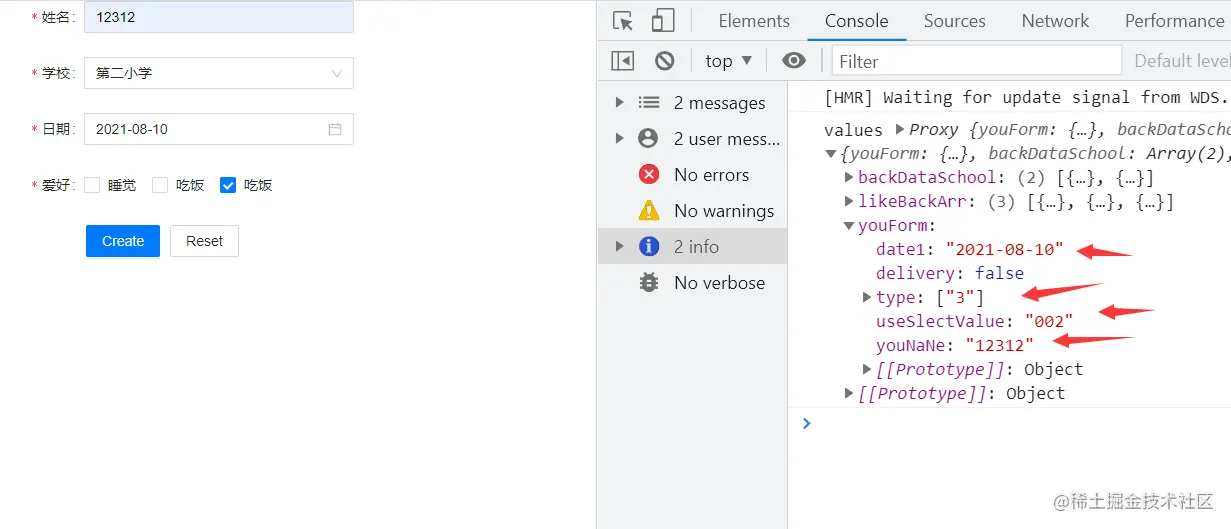Click the HMR Waiting for update message
Image resolution: width=1231 pixels, height=529 pixels.
pyautogui.click(x=1025, y=97)
